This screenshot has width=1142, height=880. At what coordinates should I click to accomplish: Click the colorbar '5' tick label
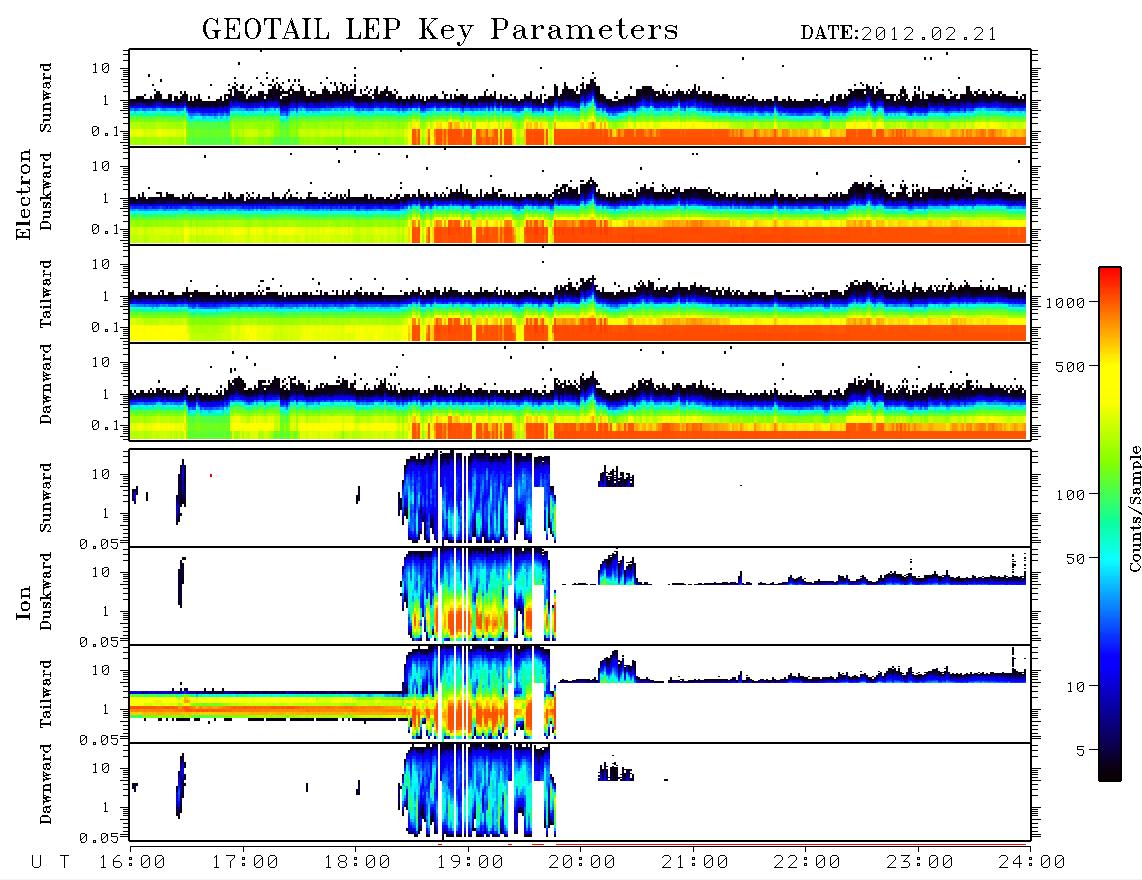(1081, 751)
